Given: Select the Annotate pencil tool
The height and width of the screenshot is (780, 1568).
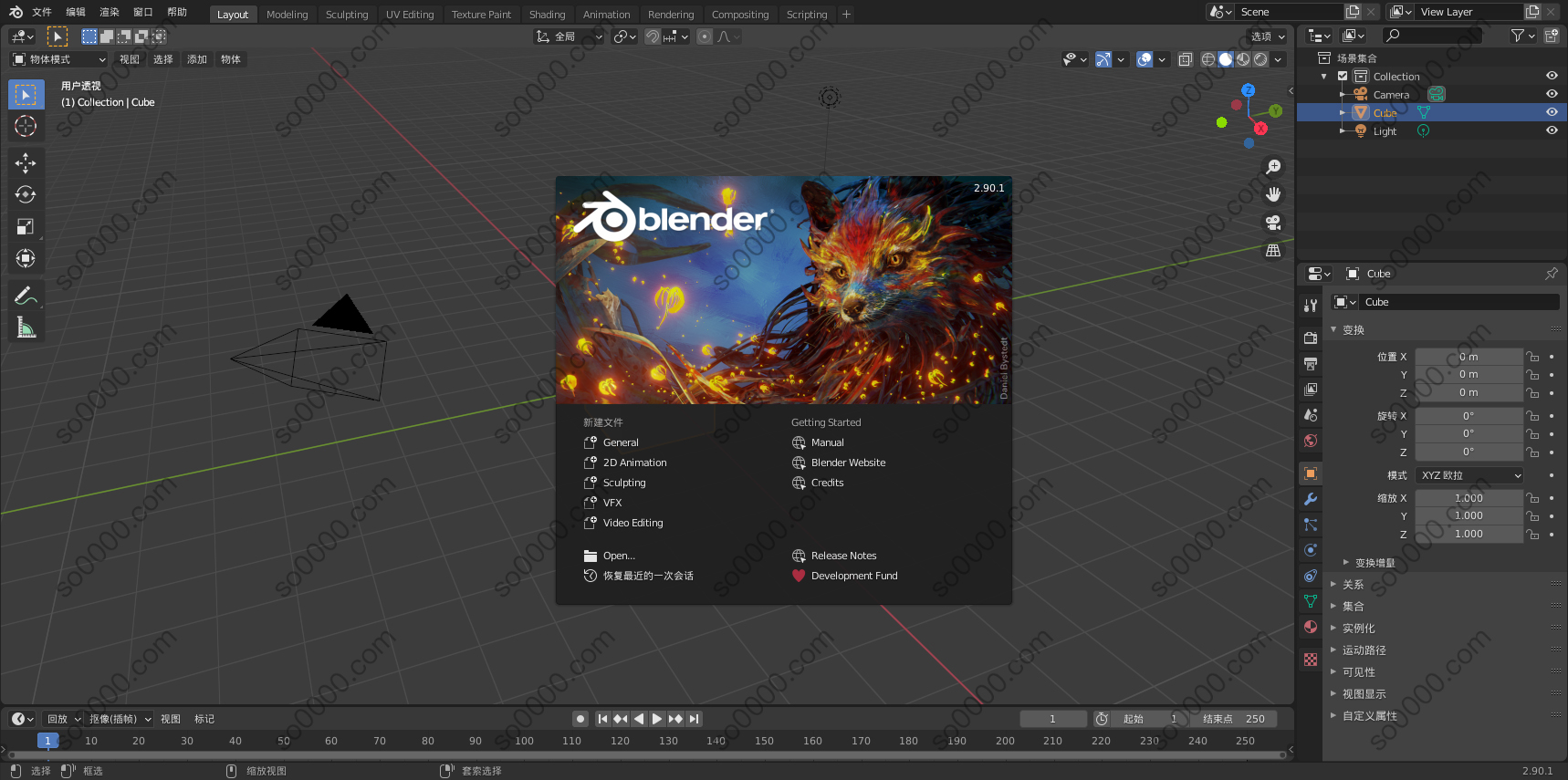Looking at the screenshot, I should [x=26, y=296].
